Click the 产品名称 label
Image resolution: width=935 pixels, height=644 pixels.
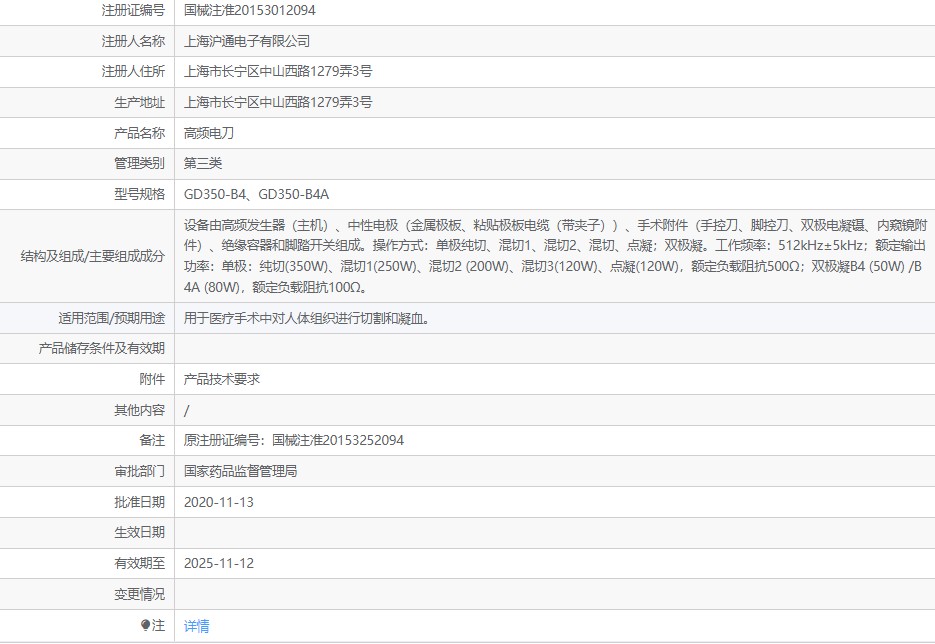[140, 133]
